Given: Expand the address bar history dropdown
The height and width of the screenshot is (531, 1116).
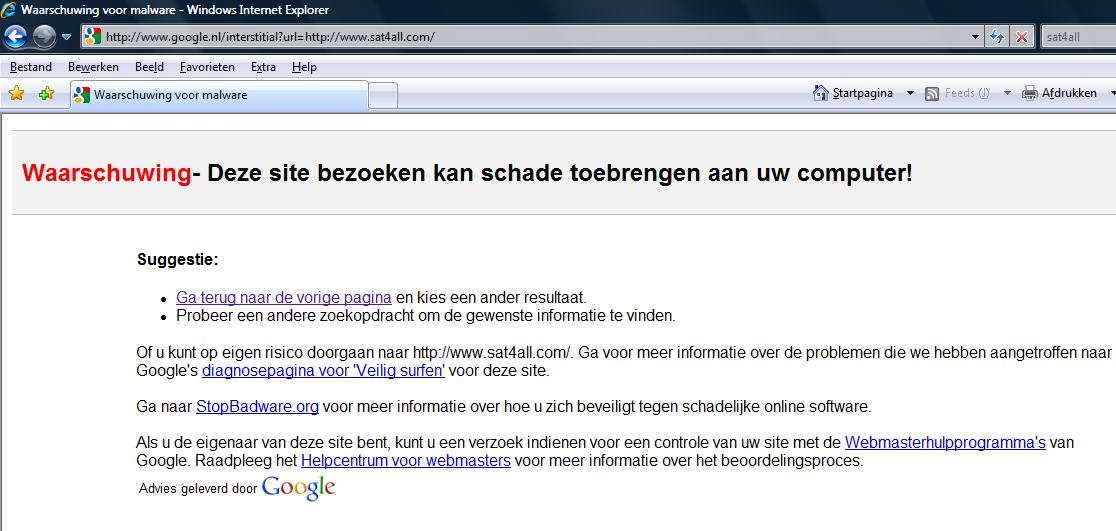Looking at the screenshot, I should [x=975, y=37].
